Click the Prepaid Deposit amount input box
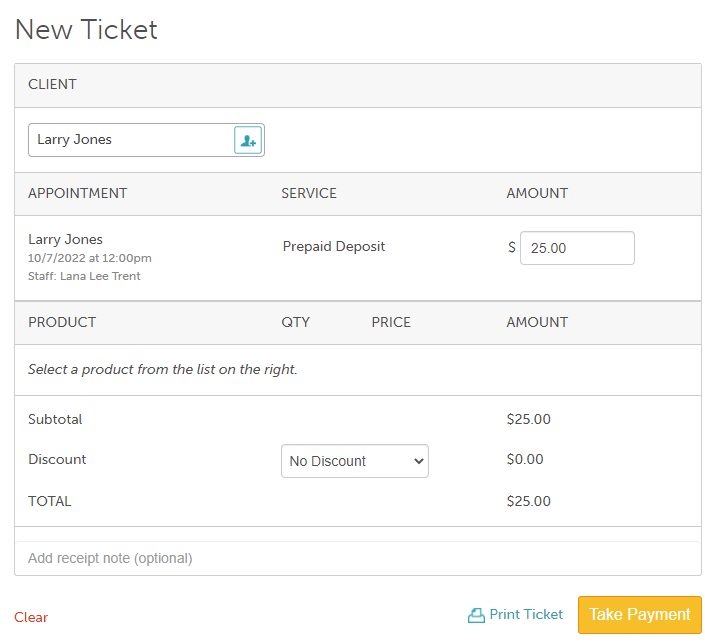This screenshot has width=705, height=643. [x=577, y=248]
